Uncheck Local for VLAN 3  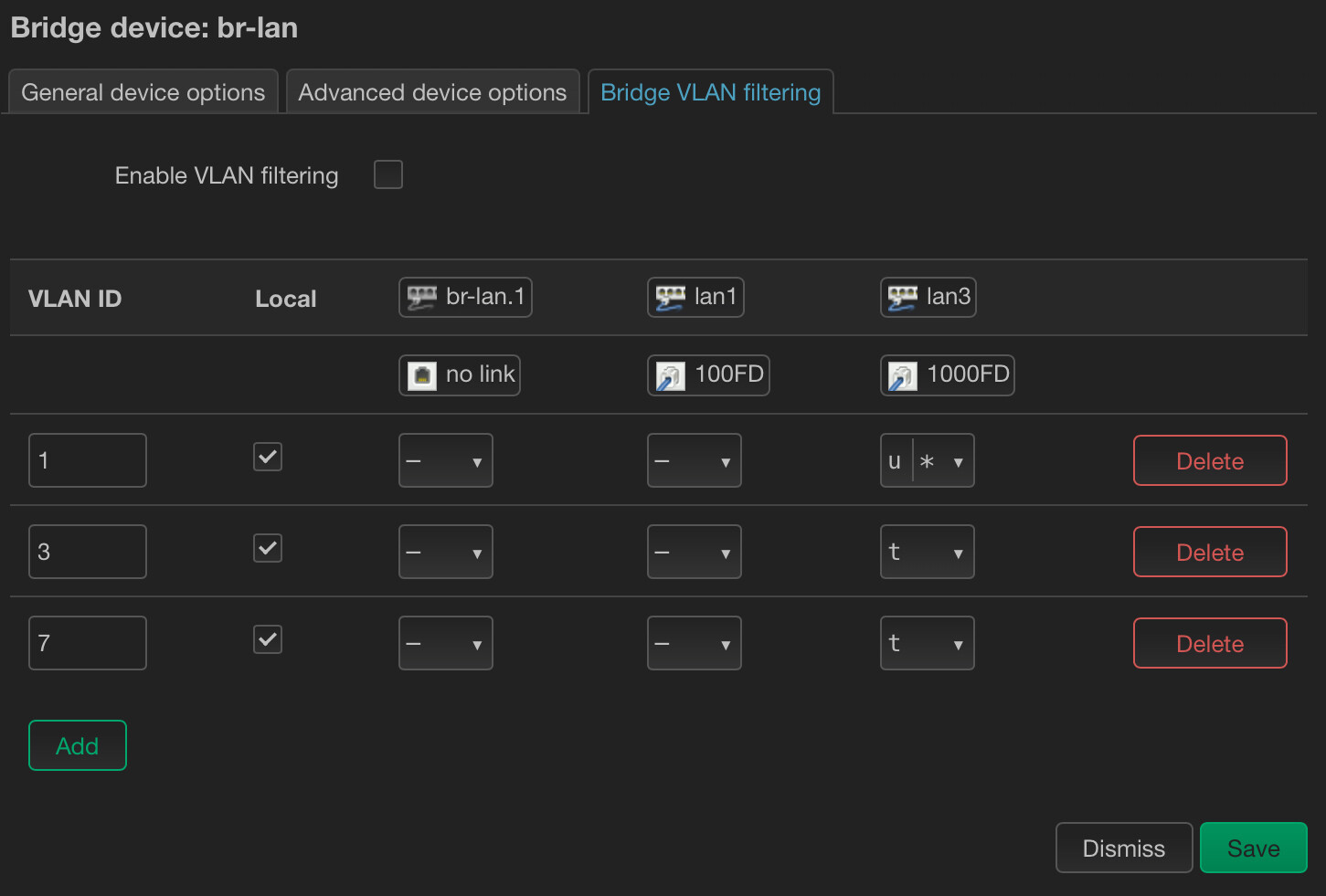(x=268, y=548)
